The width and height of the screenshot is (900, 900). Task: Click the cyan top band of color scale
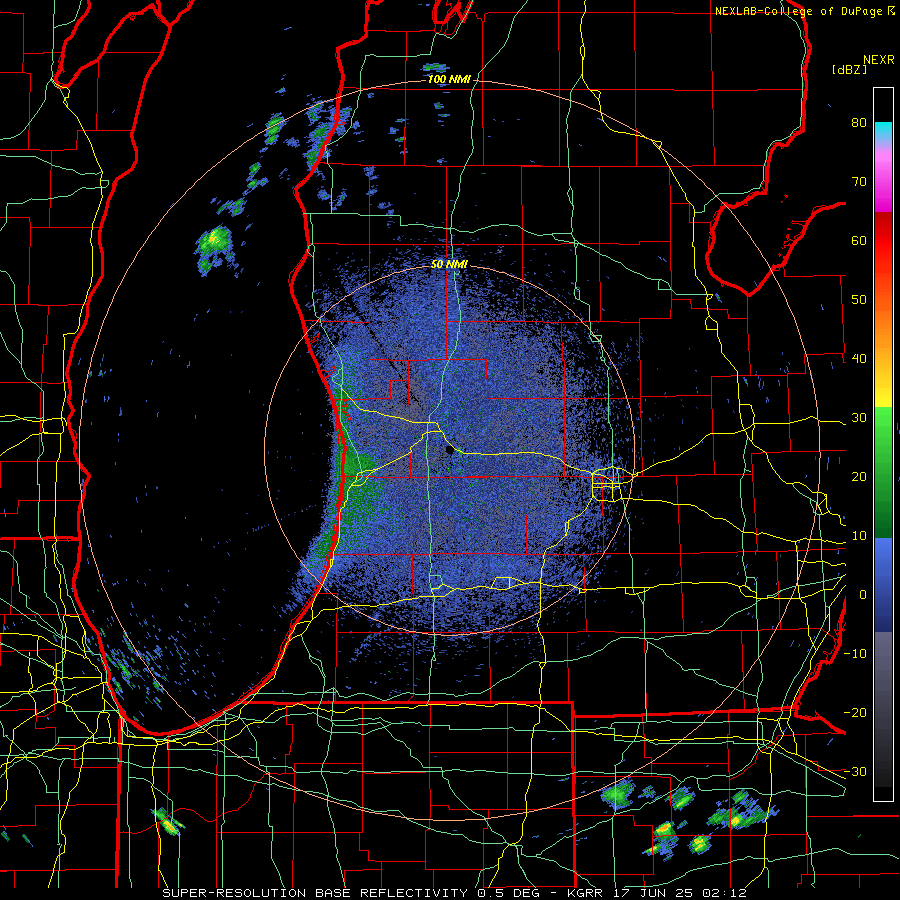point(883,130)
